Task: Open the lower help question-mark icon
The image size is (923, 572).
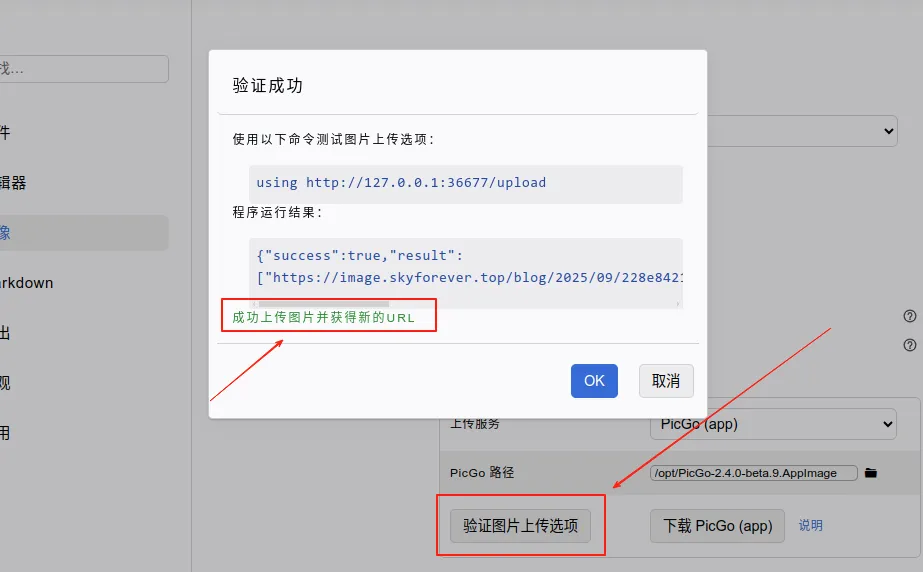Action: click(x=909, y=345)
